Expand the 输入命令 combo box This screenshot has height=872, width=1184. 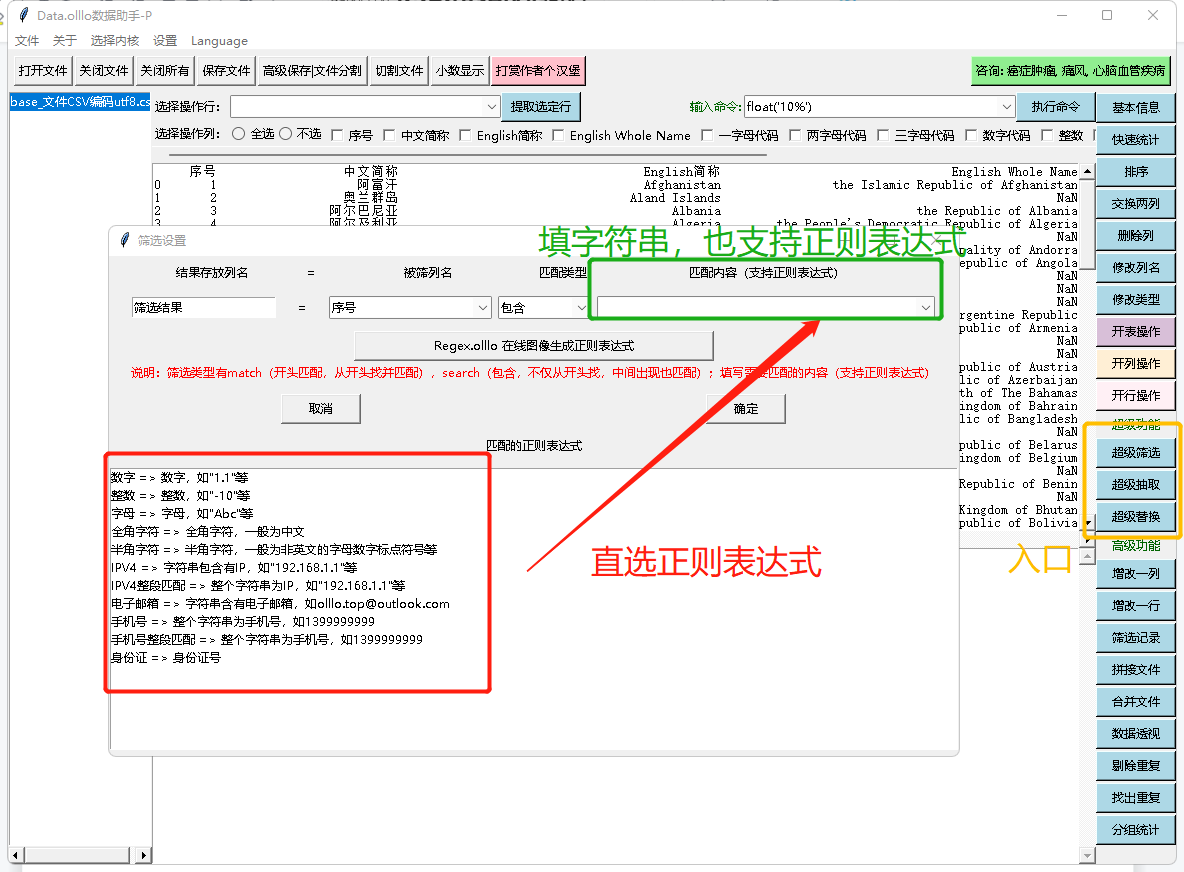tap(1006, 107)
